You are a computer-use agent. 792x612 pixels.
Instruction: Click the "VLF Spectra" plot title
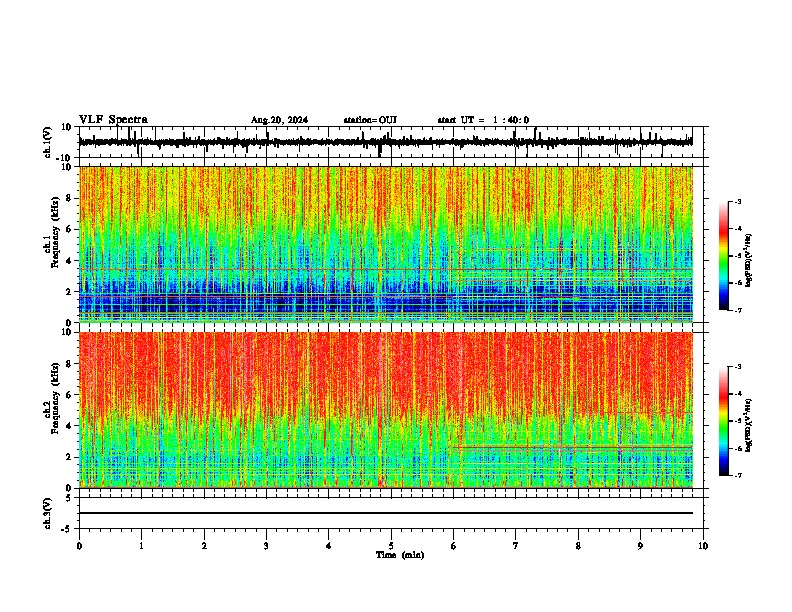[x=114, y=120]
